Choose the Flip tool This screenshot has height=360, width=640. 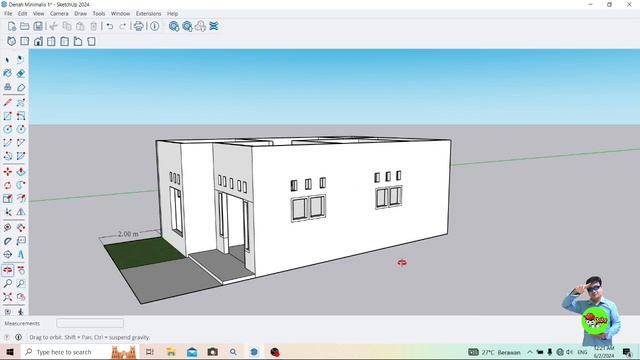20,212
